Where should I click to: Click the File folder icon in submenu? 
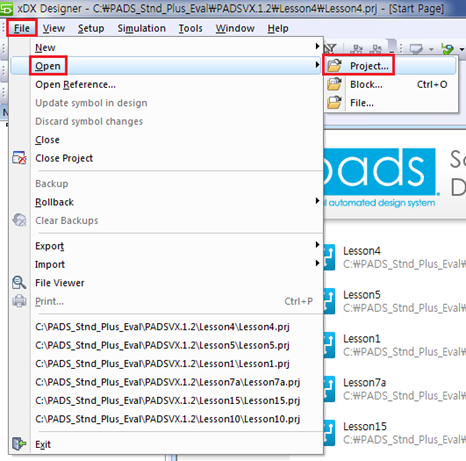334,103
